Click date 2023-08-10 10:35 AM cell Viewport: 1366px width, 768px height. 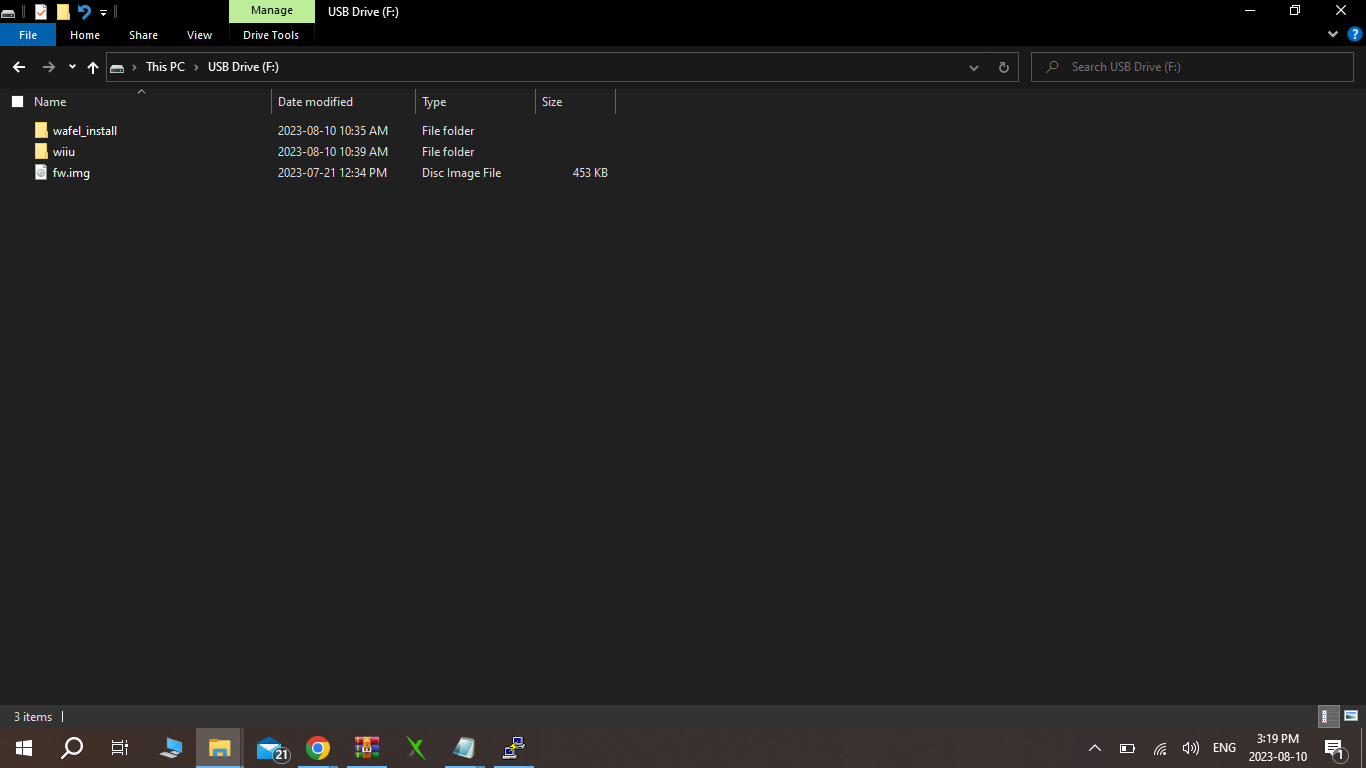[x=333, y=131]
